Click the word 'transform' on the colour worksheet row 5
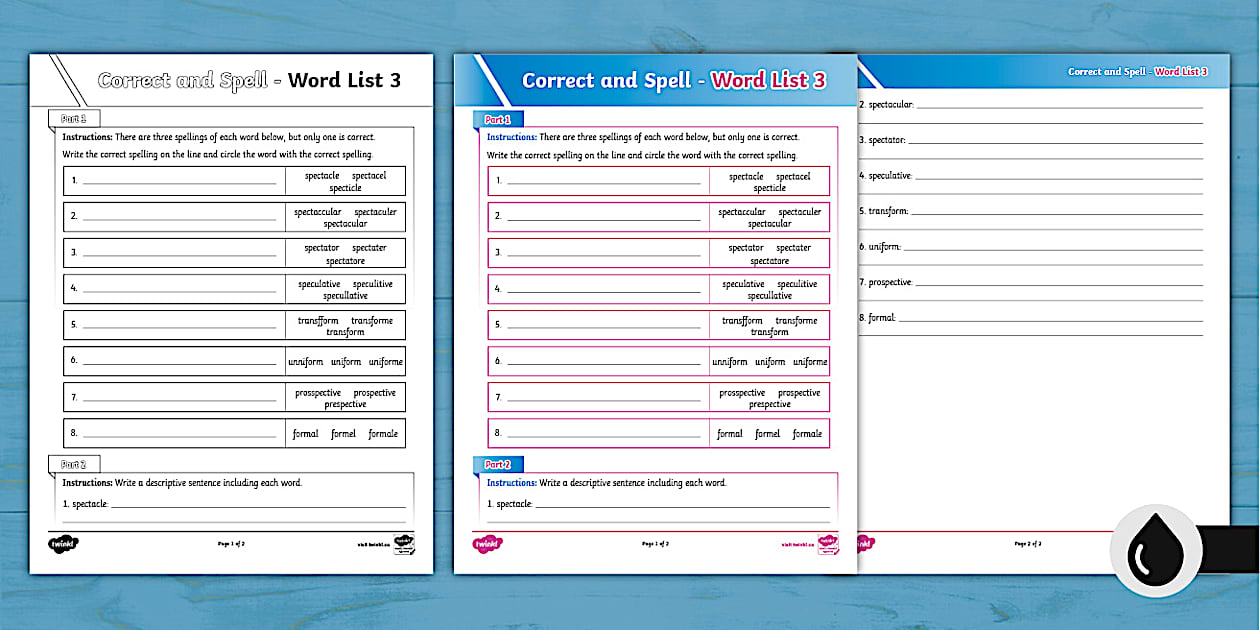Image resolution: width=1260 pixels, height=630 pixels. tap(769, 332)
